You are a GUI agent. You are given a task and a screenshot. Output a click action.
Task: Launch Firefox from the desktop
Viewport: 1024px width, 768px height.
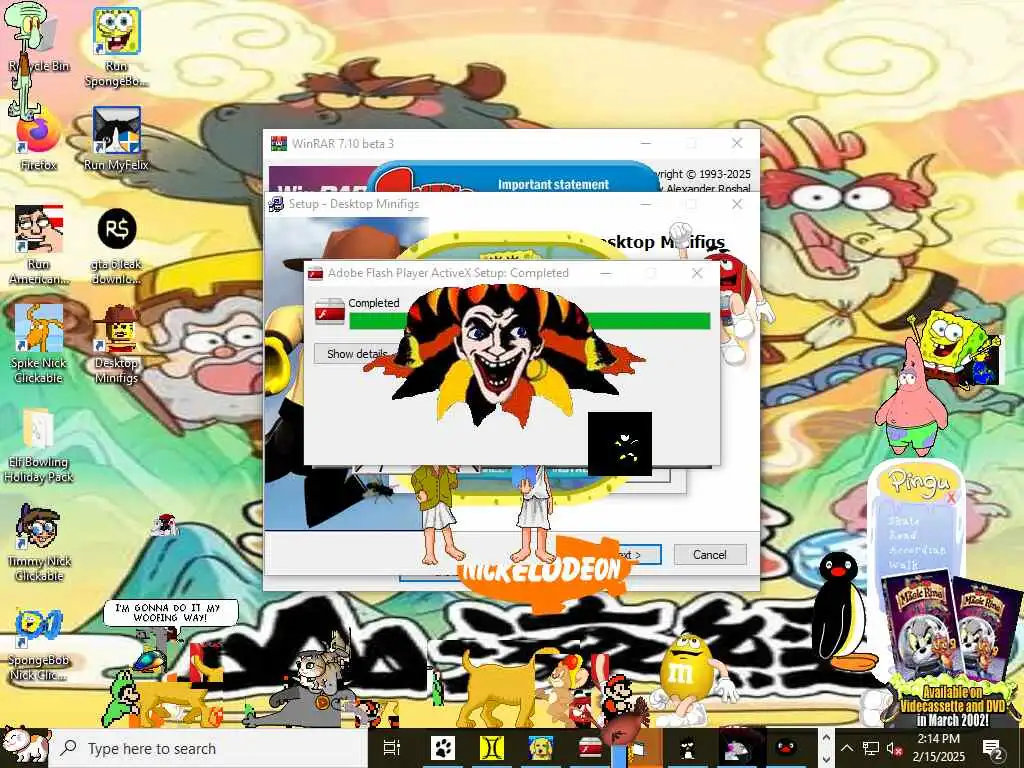pyautogui.click(x=38, y=140)
